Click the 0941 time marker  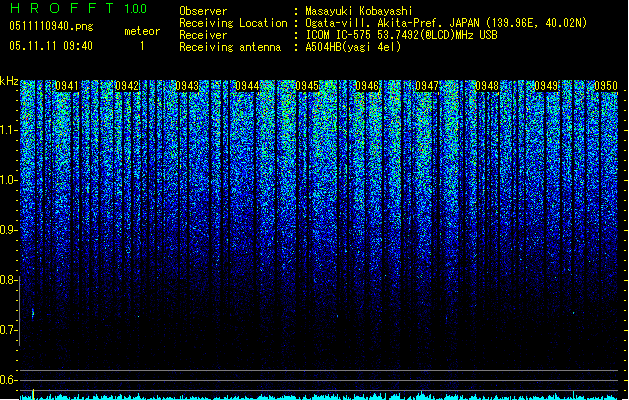67,86
